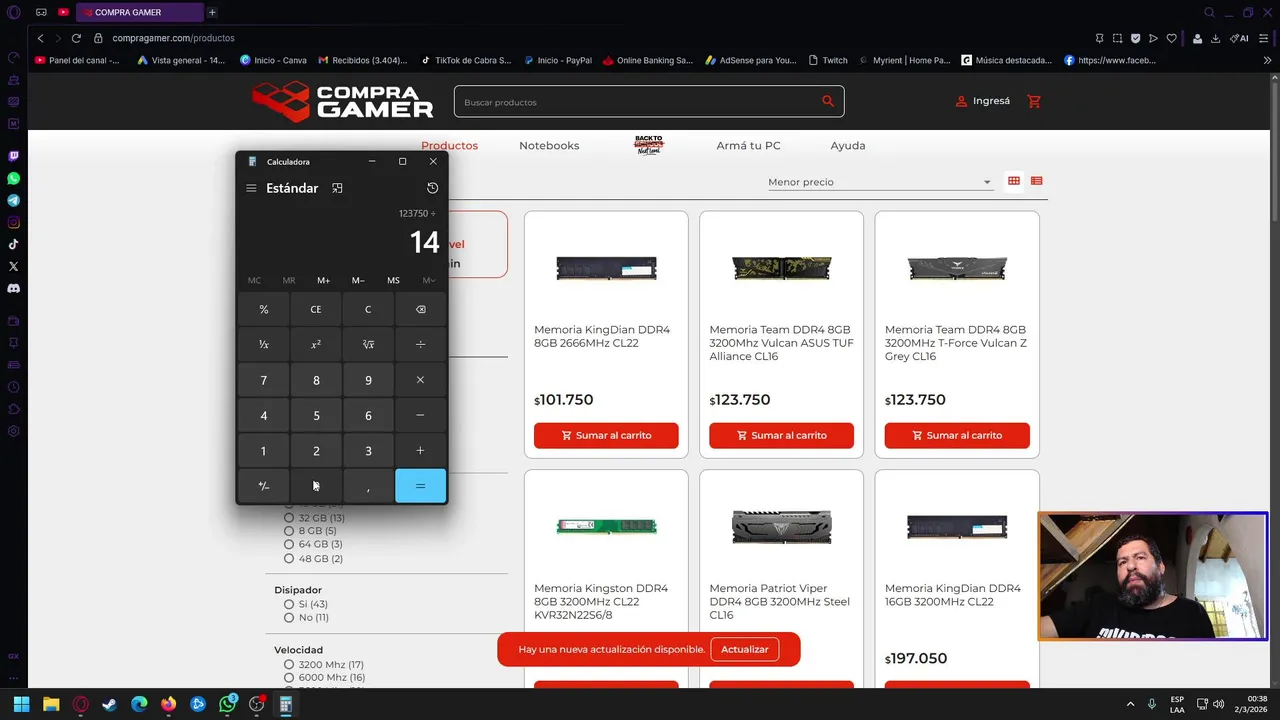Select the 64 GB capacity radio button
Viewport: 1280px width, 720px height.
(x=289, y=544)
